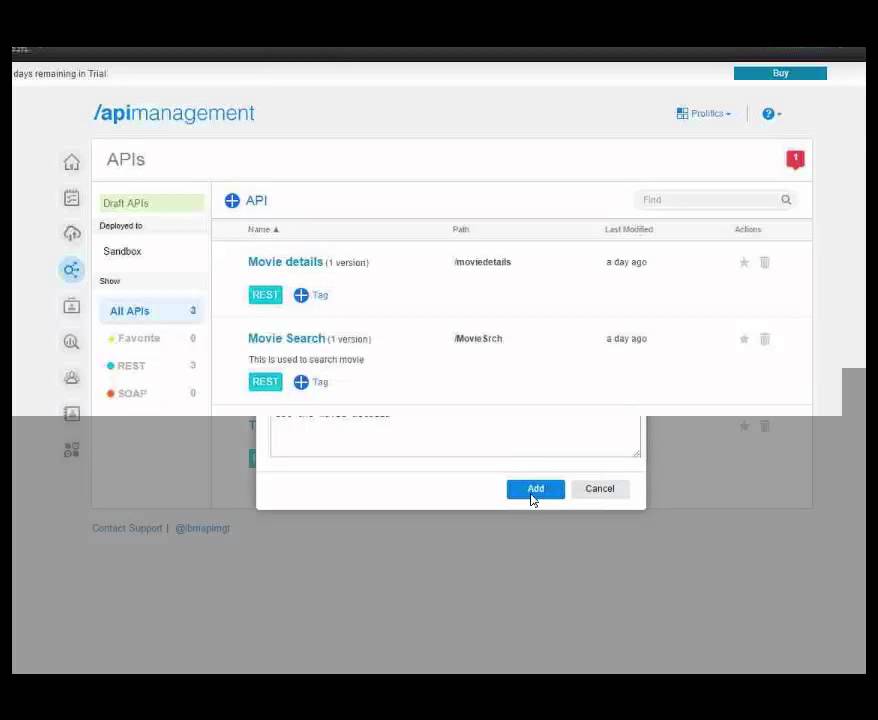Click the Actions column header
The width and height of the screenshot is (878, 720).
click(x=748, y=230)
